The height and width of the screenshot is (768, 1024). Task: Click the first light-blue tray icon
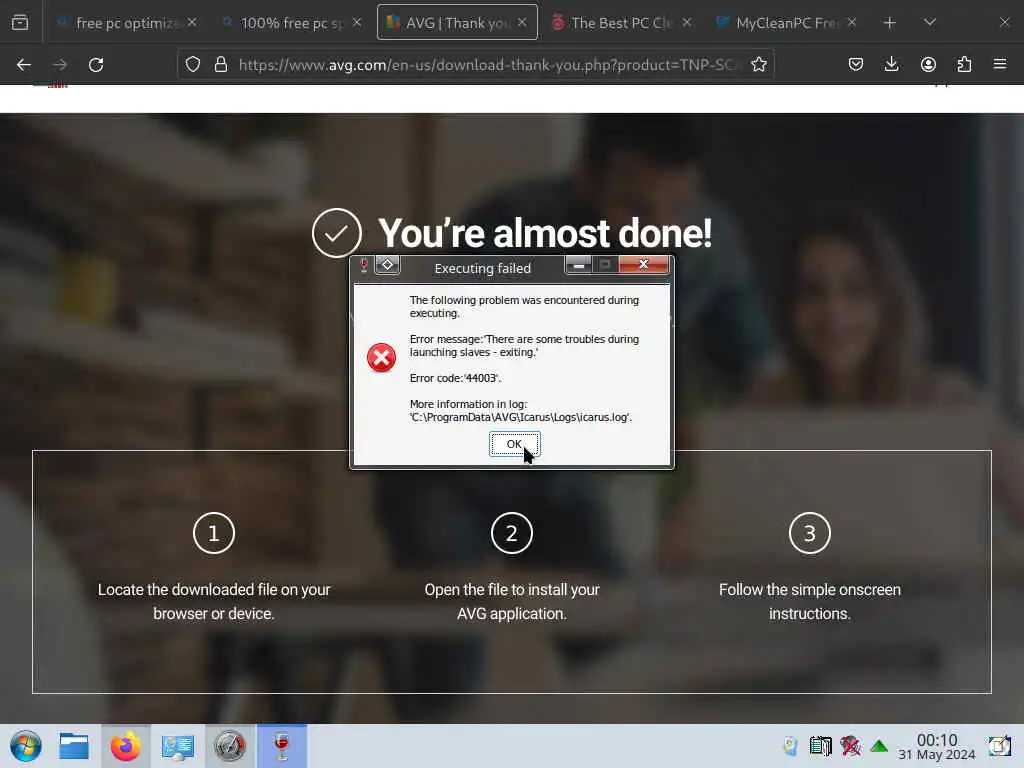click(790, 746)
